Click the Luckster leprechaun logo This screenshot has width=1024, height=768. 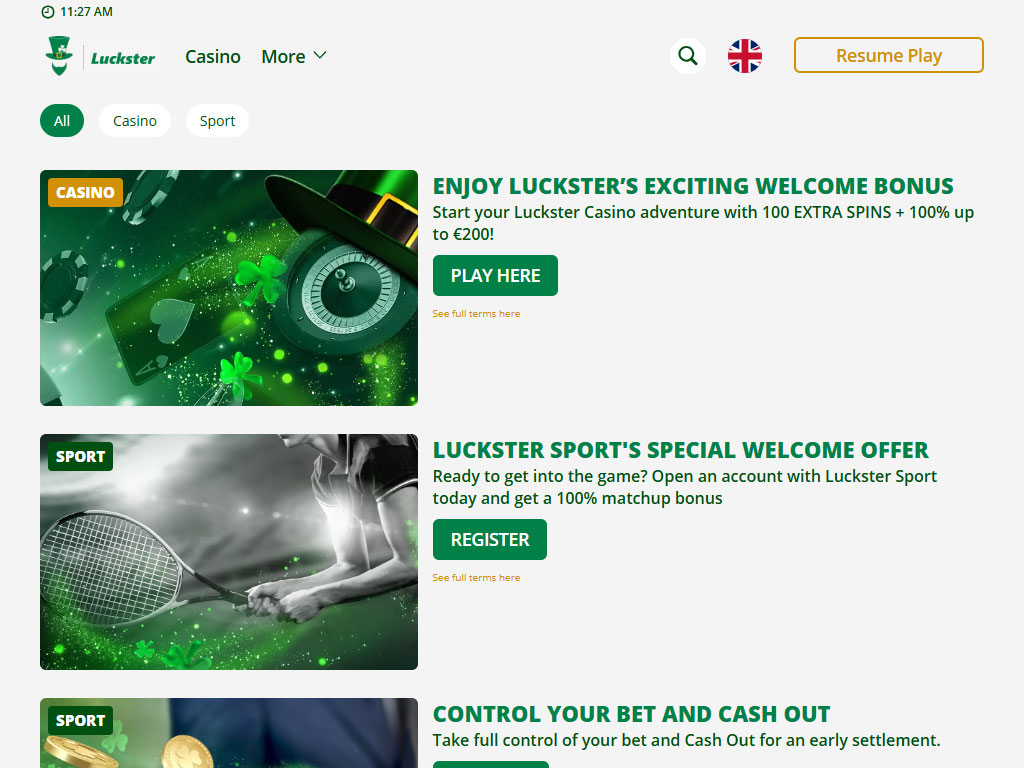100,56
